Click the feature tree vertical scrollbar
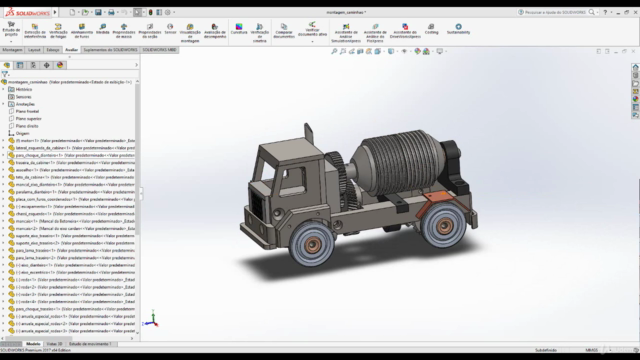Viewport: 640px width, 360px height. click(x=138, y=159)
